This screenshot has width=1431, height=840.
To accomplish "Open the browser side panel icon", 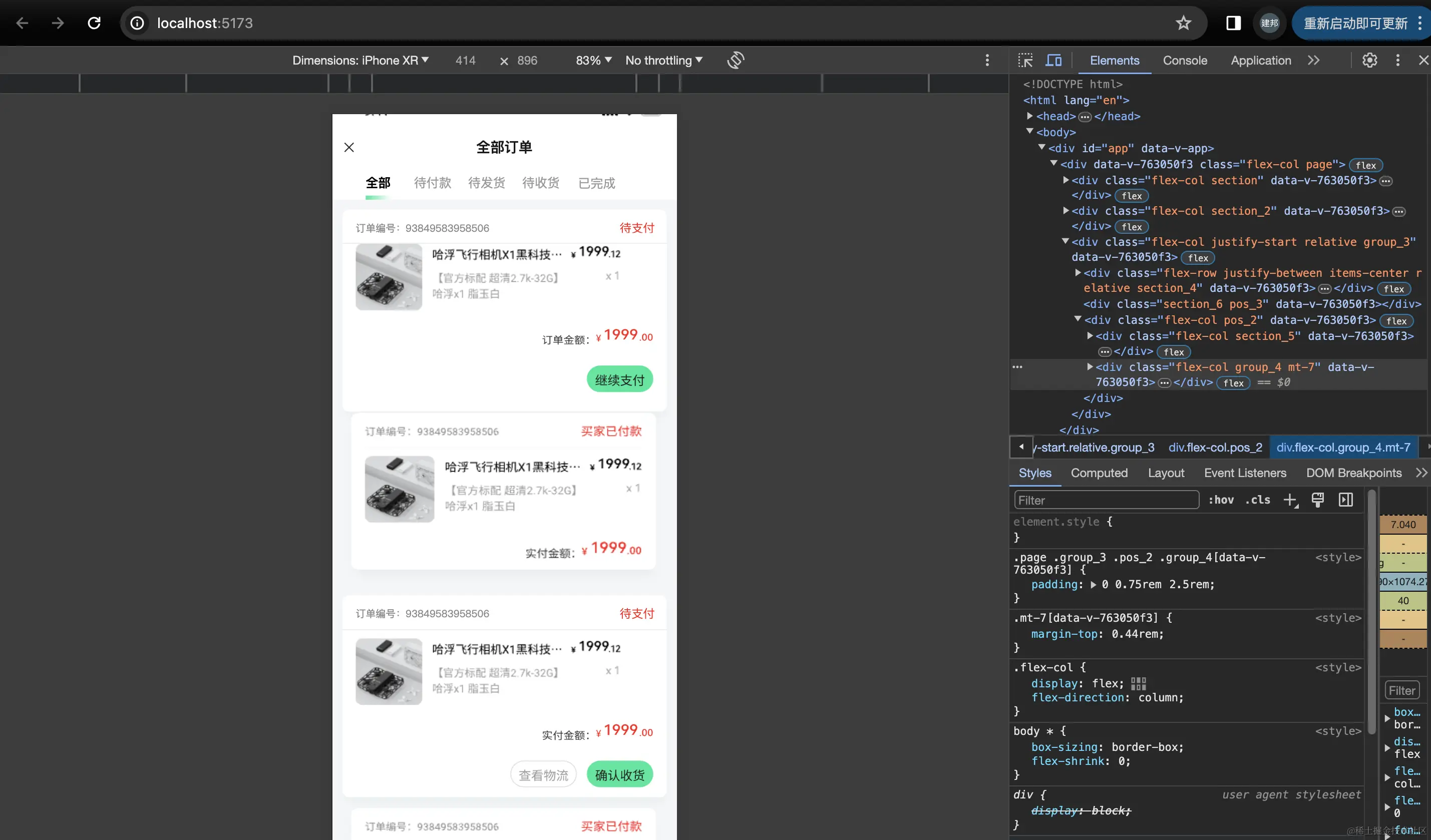I will (x=1233, y=23).
